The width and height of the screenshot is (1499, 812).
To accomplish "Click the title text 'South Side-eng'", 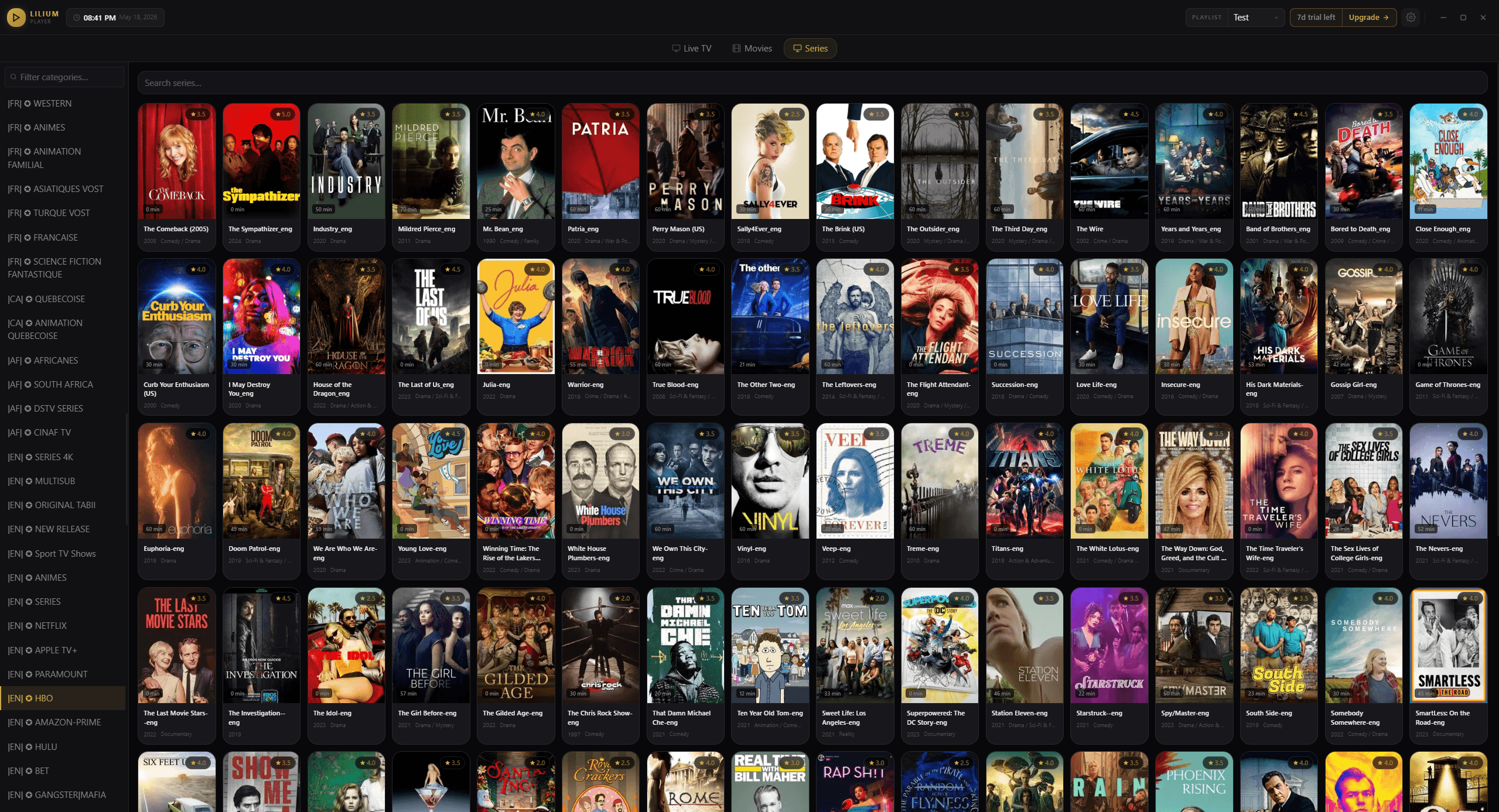I will click(1269, 713).
